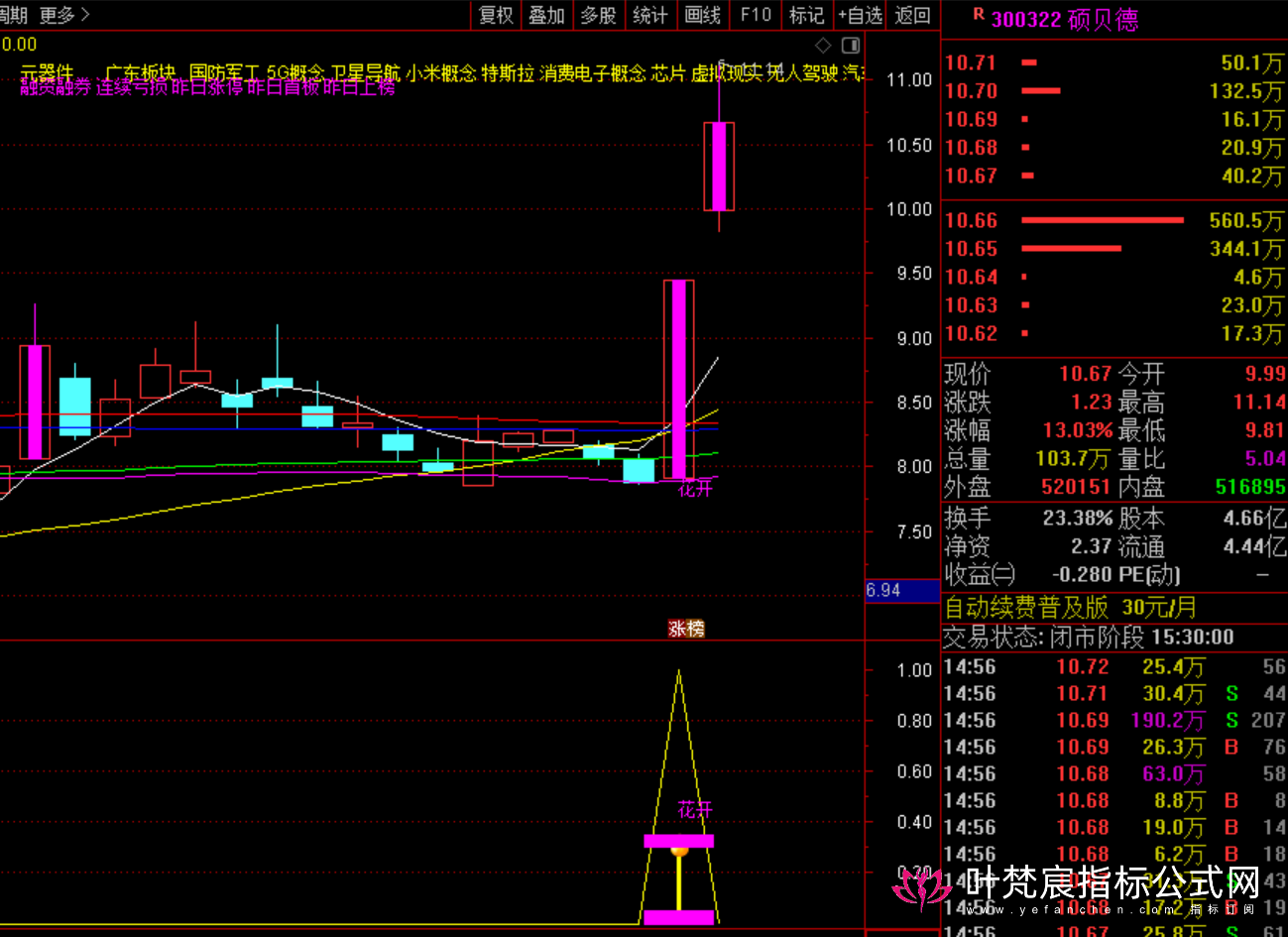1288x937 pixels.
Task: Open the 统计 menu
Action: 649,15
